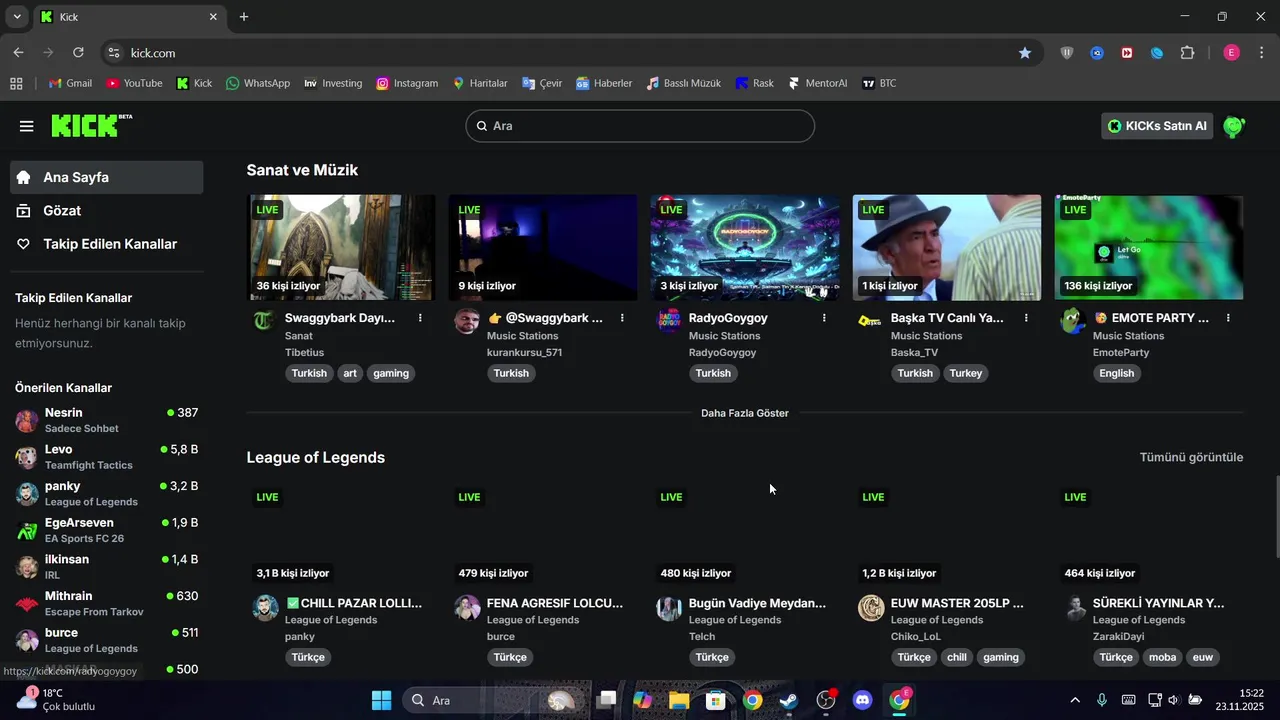Screen dimensions: 1280x720
Task: Select the English tag under EMOTE PARTY
Action: click(1117, 373)
